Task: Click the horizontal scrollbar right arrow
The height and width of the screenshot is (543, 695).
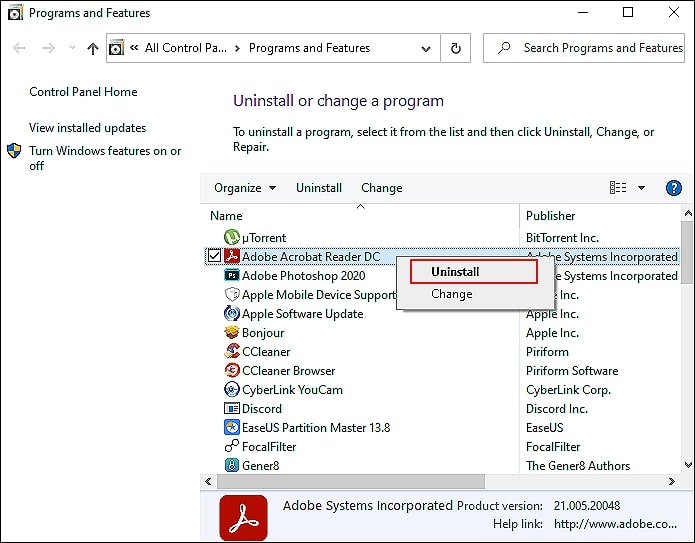Action: pos(672,481)
